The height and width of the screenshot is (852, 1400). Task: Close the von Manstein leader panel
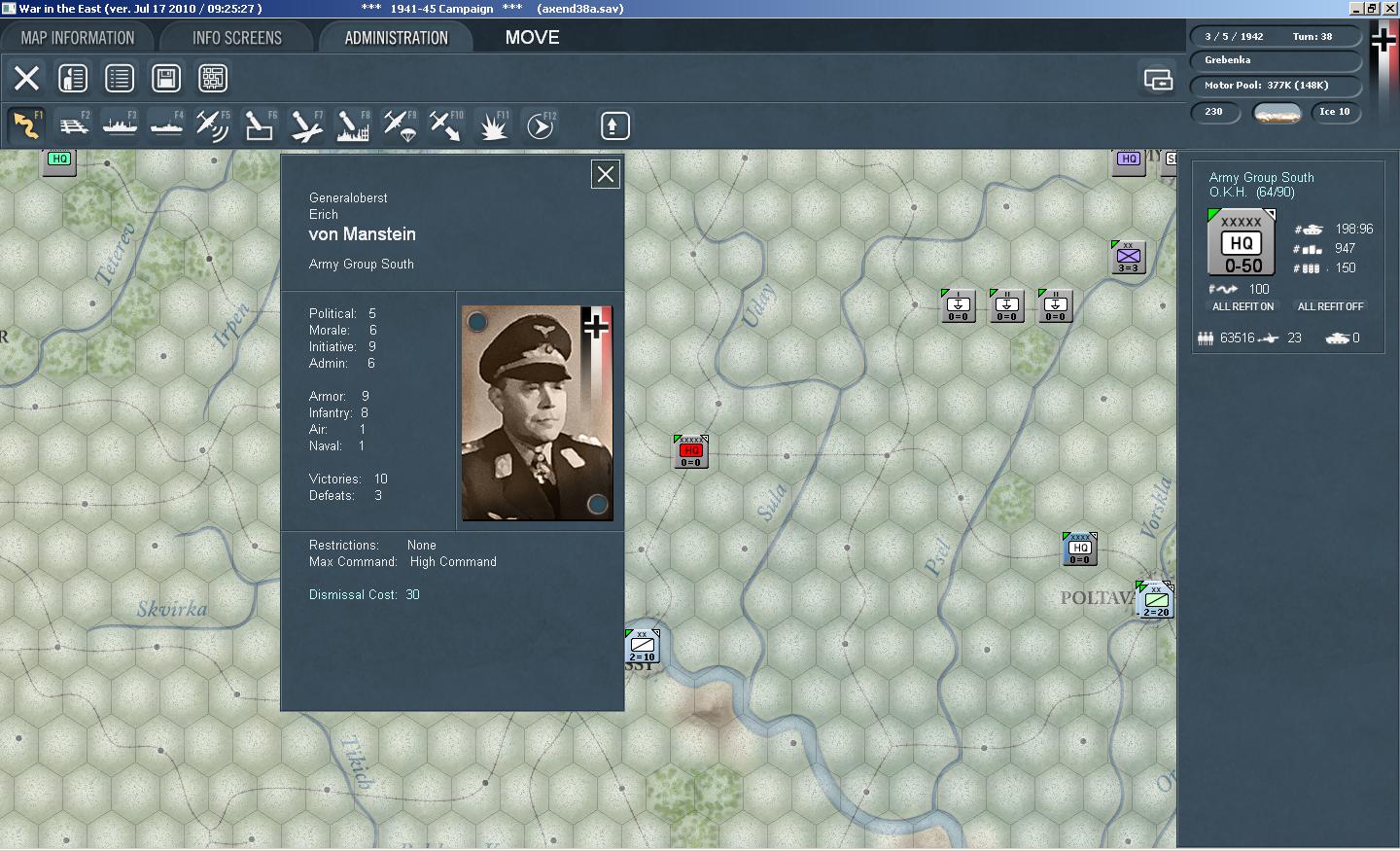tap(606, 174)
